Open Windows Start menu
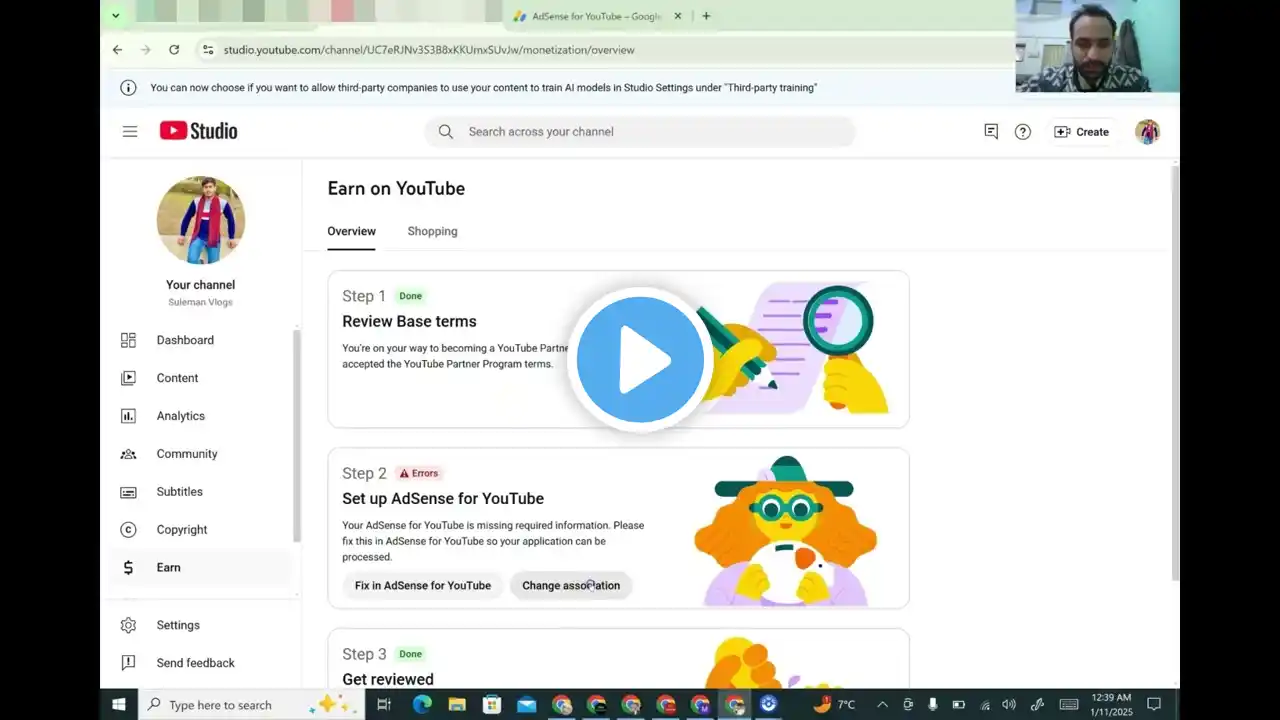1280x720 pixels. click(119, 704)
